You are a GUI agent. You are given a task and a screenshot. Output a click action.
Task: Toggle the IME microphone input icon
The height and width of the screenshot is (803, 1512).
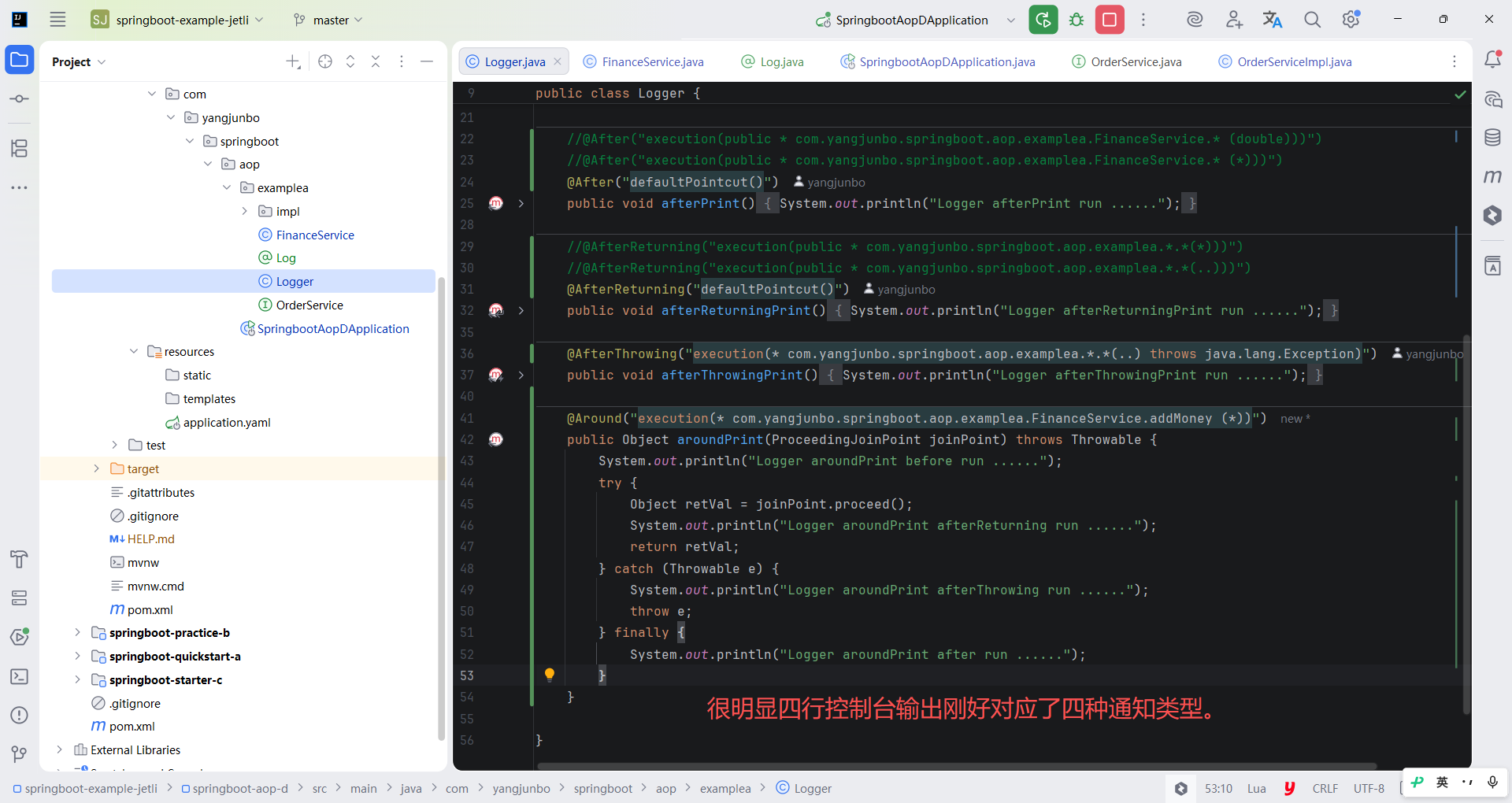[x=1492, y=782]
